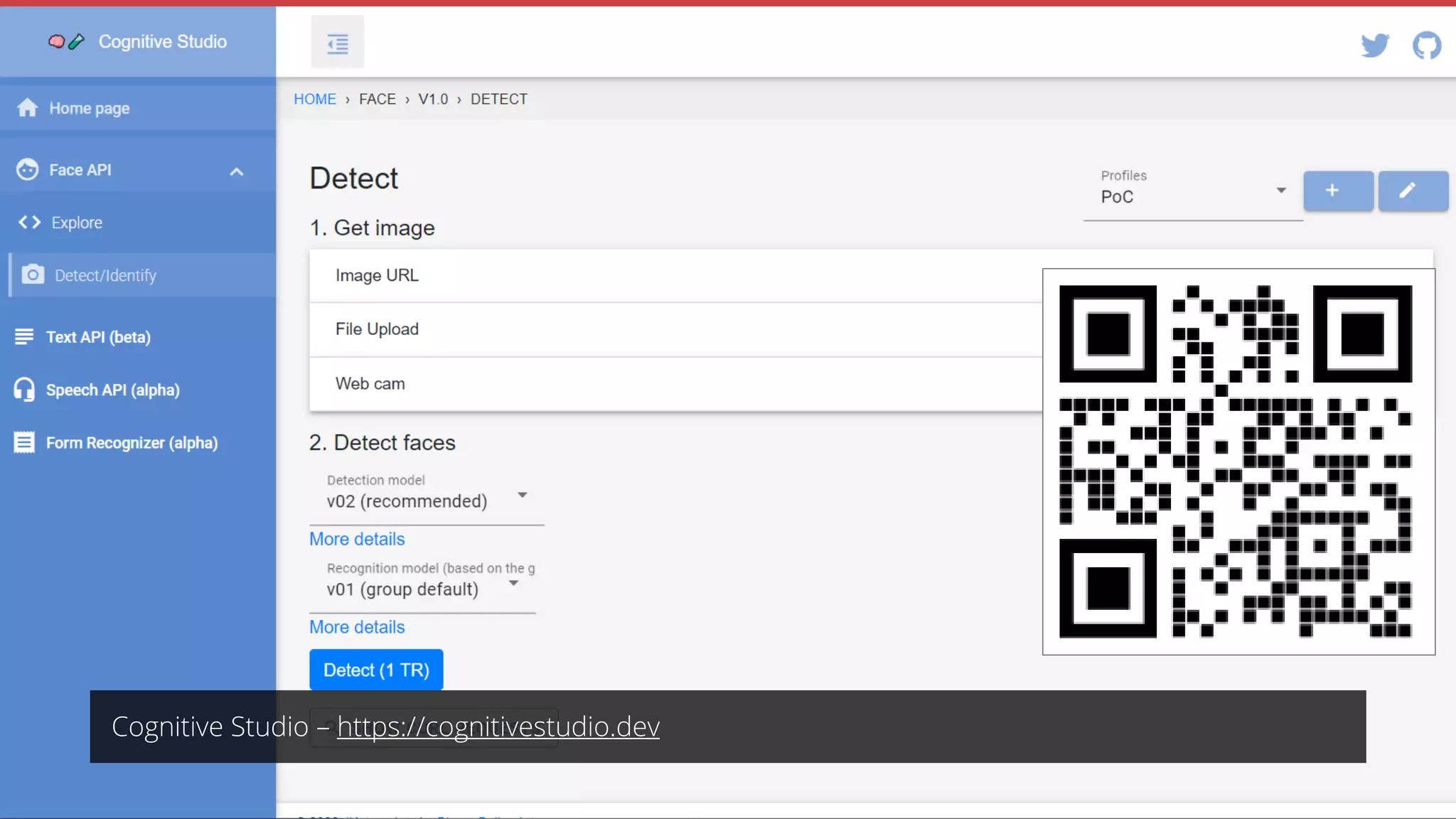Select the Web cam option
Screen dimensions: 1456x819
pyautogui.click(x=370, y=384)
